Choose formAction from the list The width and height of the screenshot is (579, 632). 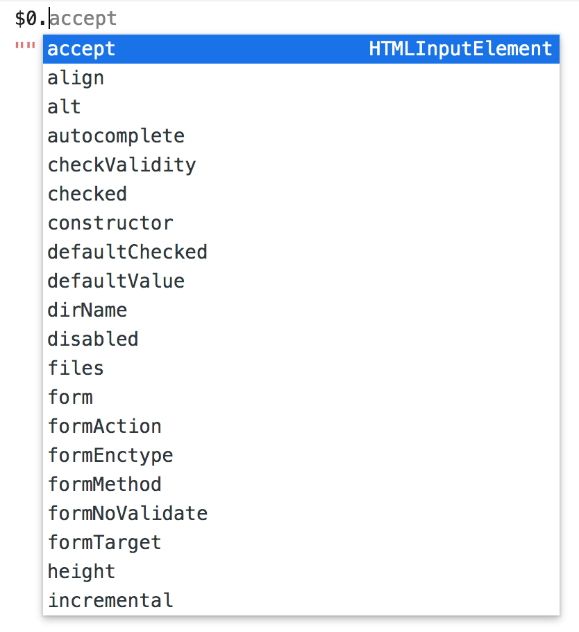[x=301, y=426]
